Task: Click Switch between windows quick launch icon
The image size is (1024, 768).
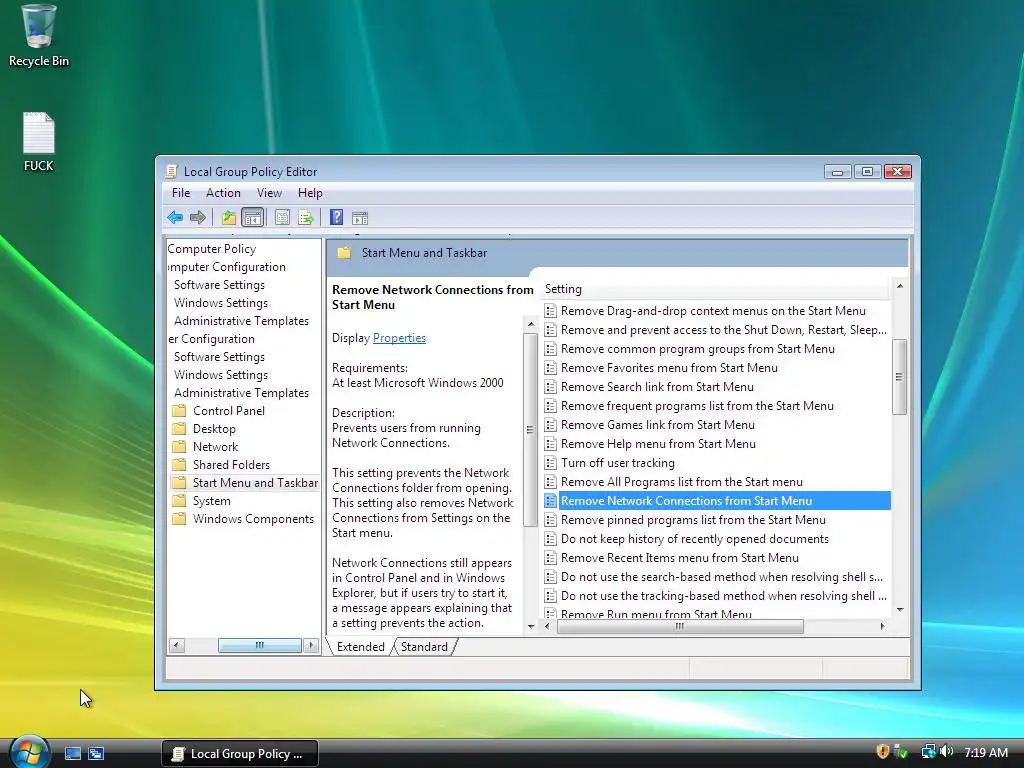Action: [96, 754]
